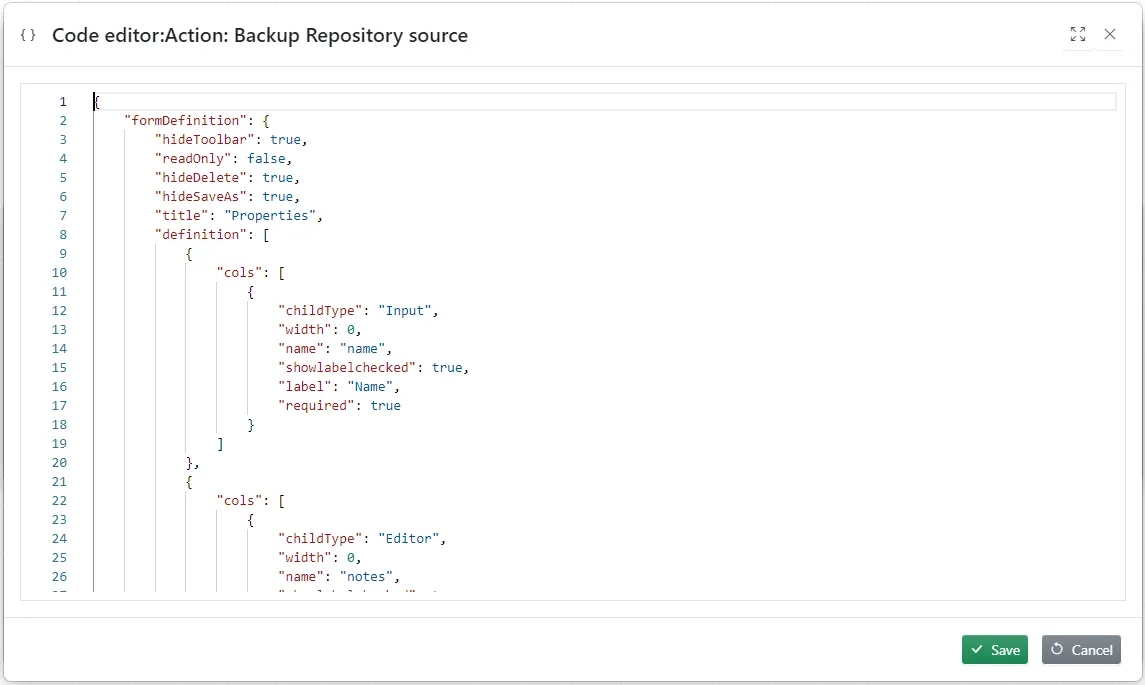Expand the code editor to fullscreen
The image size is (1145, 685).
1078,34
